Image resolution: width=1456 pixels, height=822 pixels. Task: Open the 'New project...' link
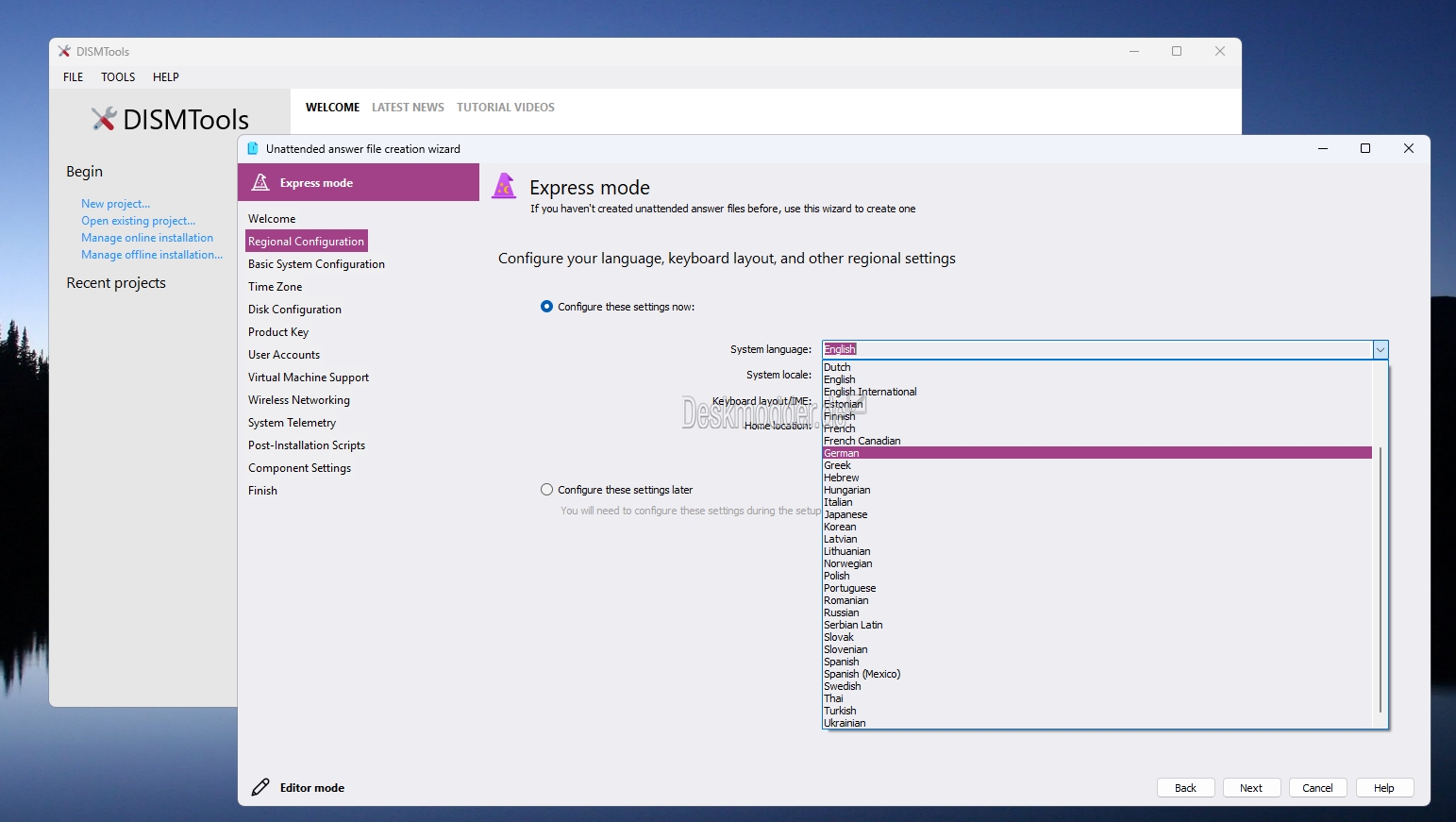tap(115, 204)
